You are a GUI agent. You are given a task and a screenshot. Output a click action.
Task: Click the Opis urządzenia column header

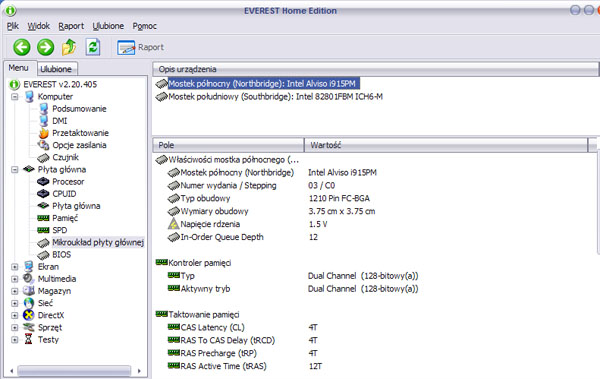click(375, 69)
